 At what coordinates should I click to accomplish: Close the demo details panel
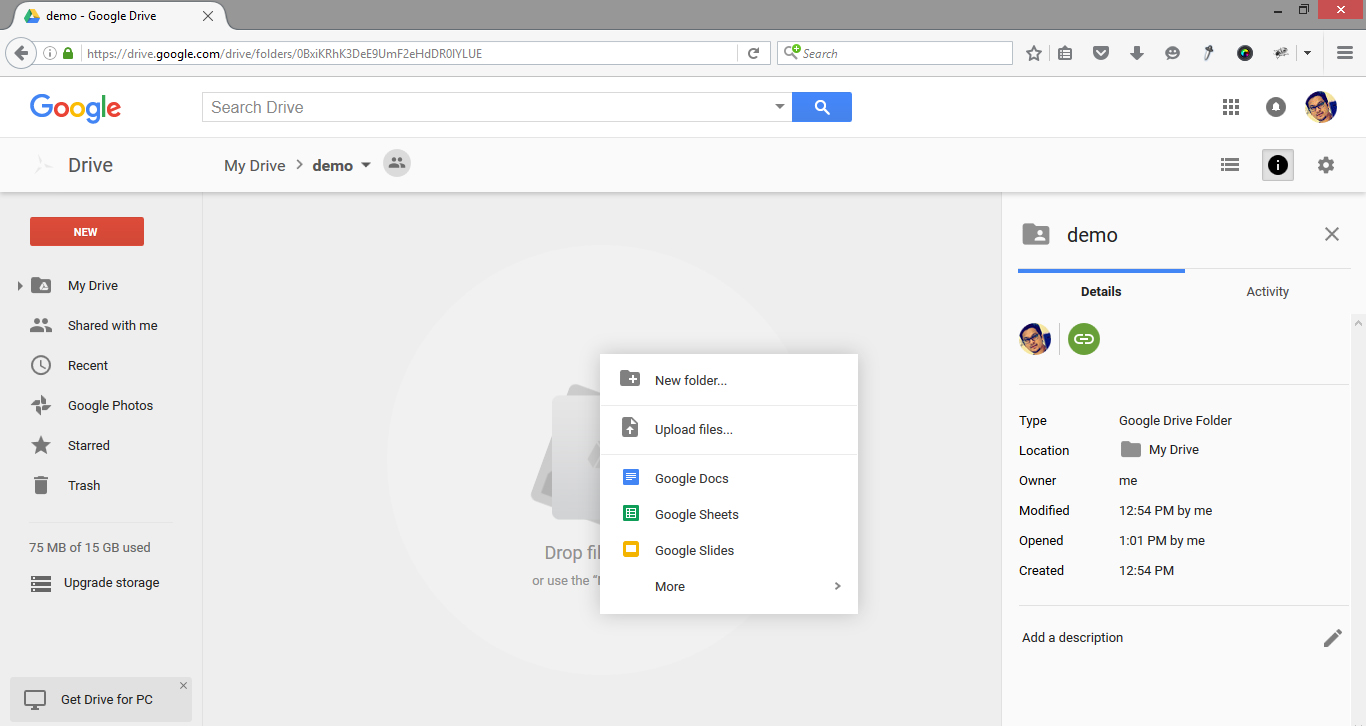click(x=1332, y=234)
